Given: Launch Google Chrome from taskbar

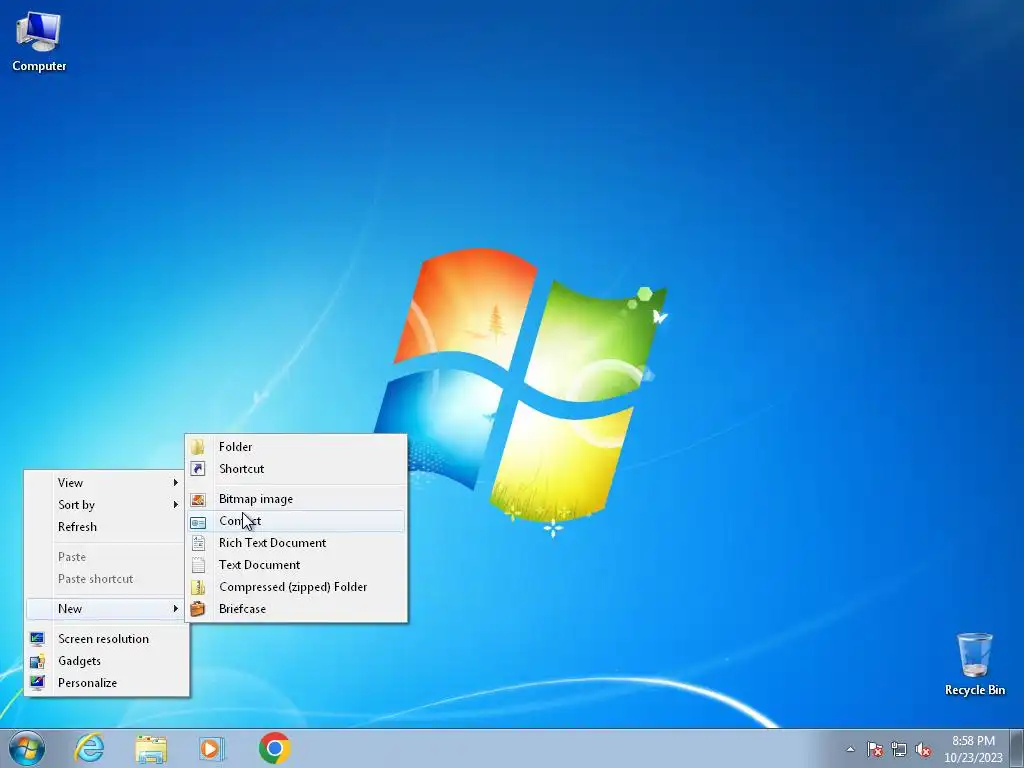Looking at the screenshot, I should tap(274, 748).
